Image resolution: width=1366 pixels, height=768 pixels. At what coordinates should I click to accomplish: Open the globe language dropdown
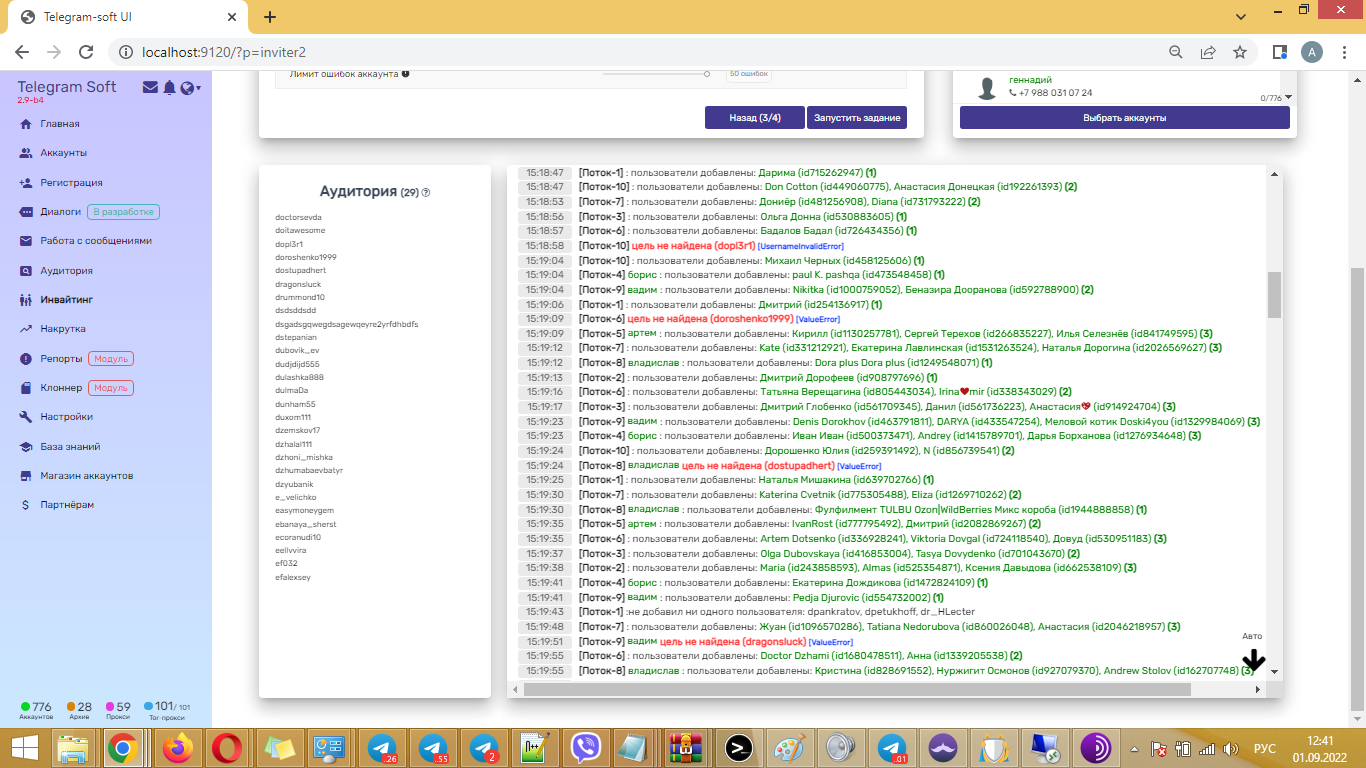[190, 88]
